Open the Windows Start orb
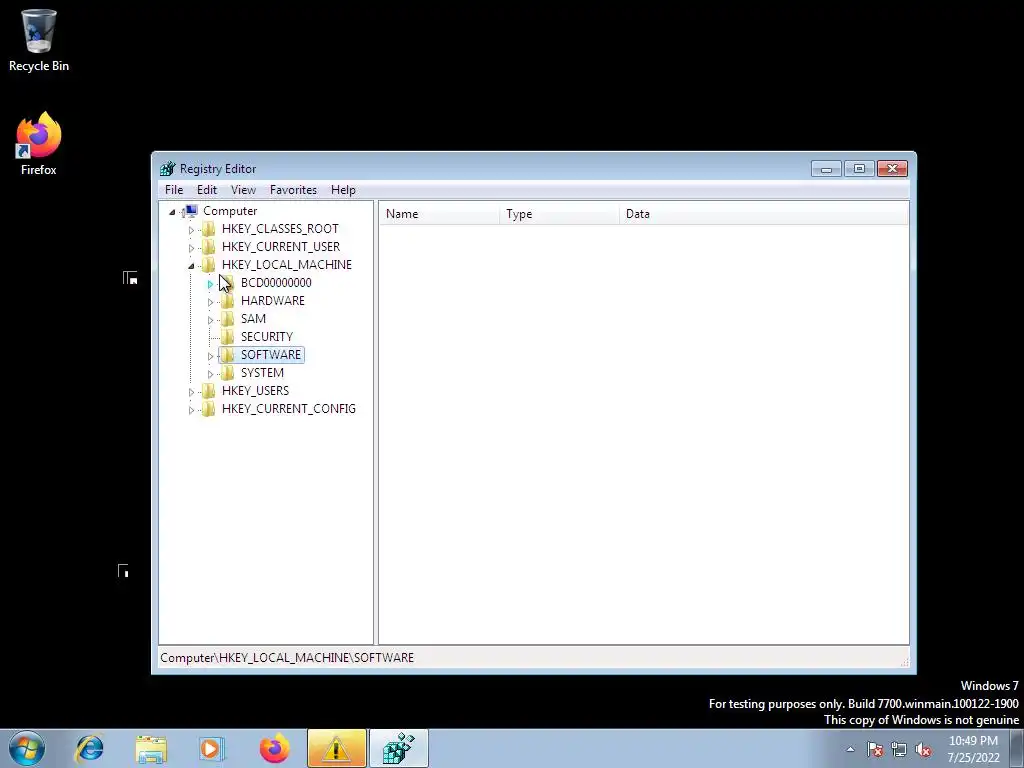Screen dimensions: 1024x768 pos(27,748)
